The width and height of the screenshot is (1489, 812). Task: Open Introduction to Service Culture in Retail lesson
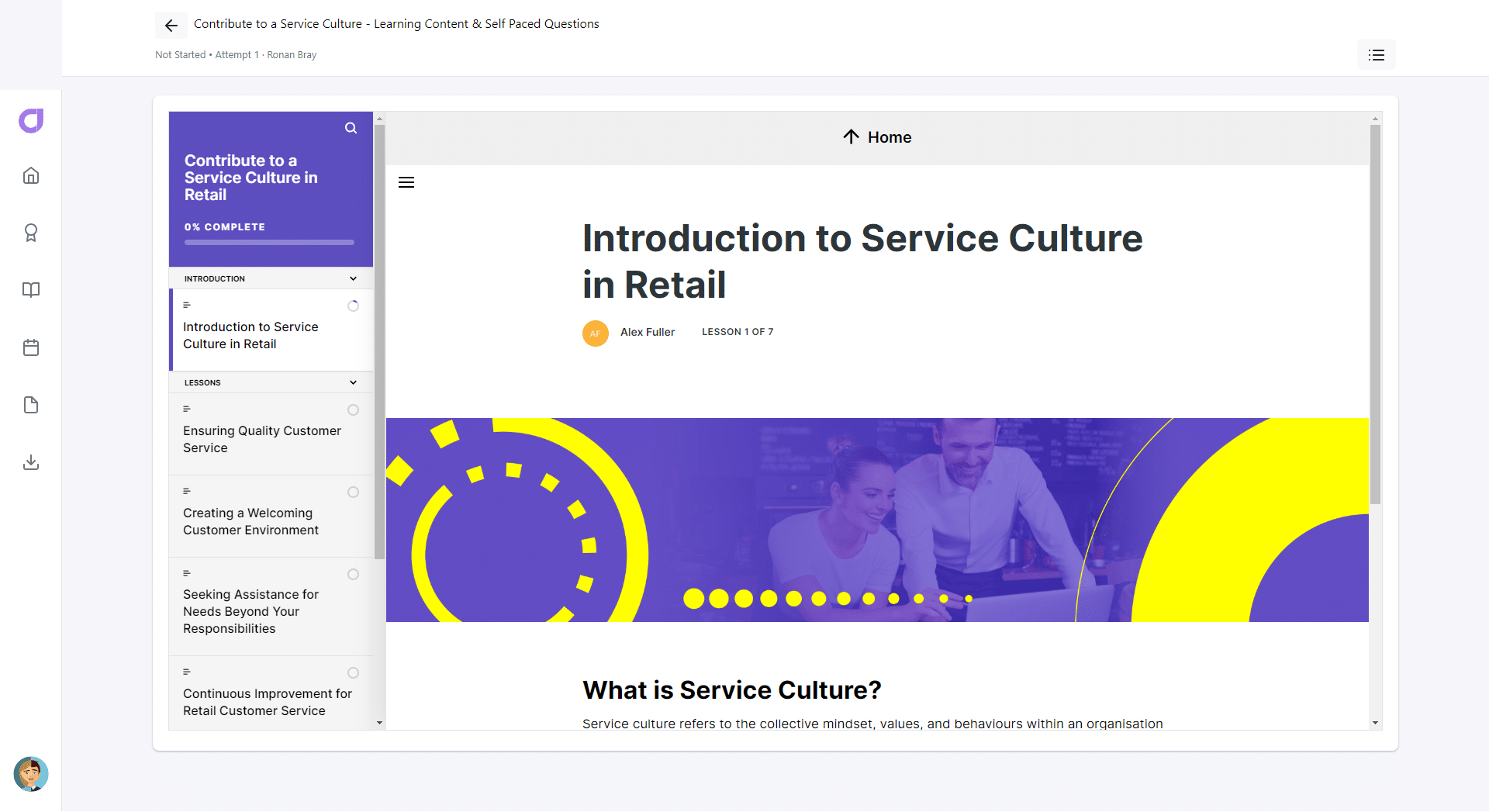[271, 330]
